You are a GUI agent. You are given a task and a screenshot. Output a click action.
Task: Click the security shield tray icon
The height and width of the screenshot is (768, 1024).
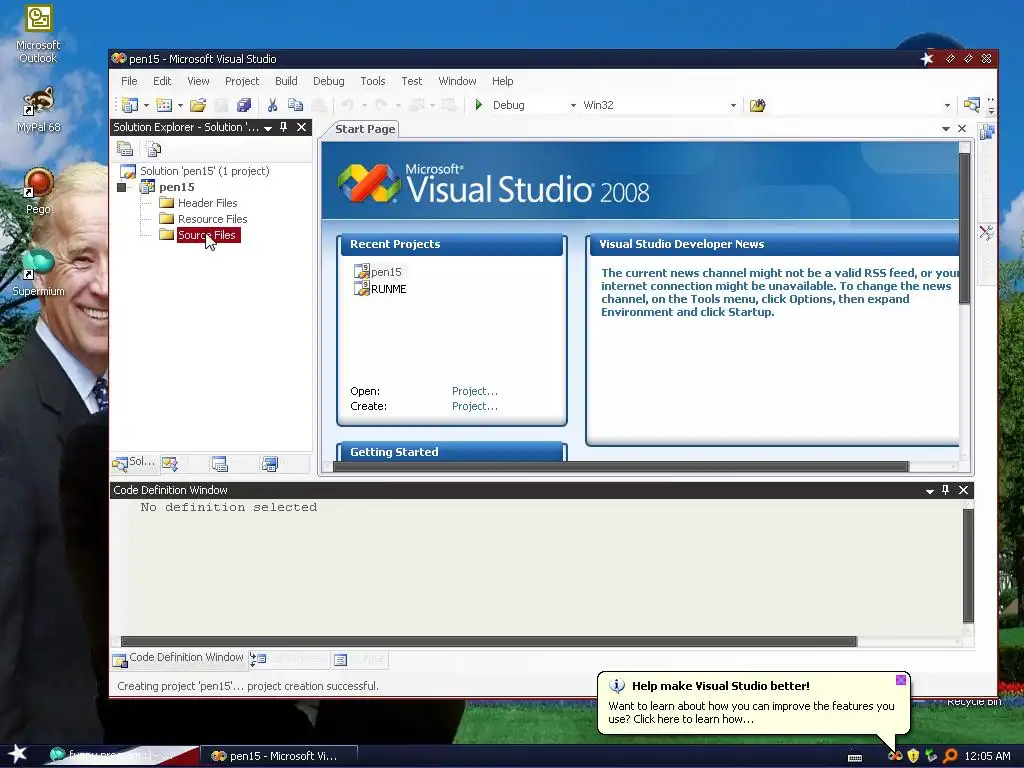[x=913, y=756]
